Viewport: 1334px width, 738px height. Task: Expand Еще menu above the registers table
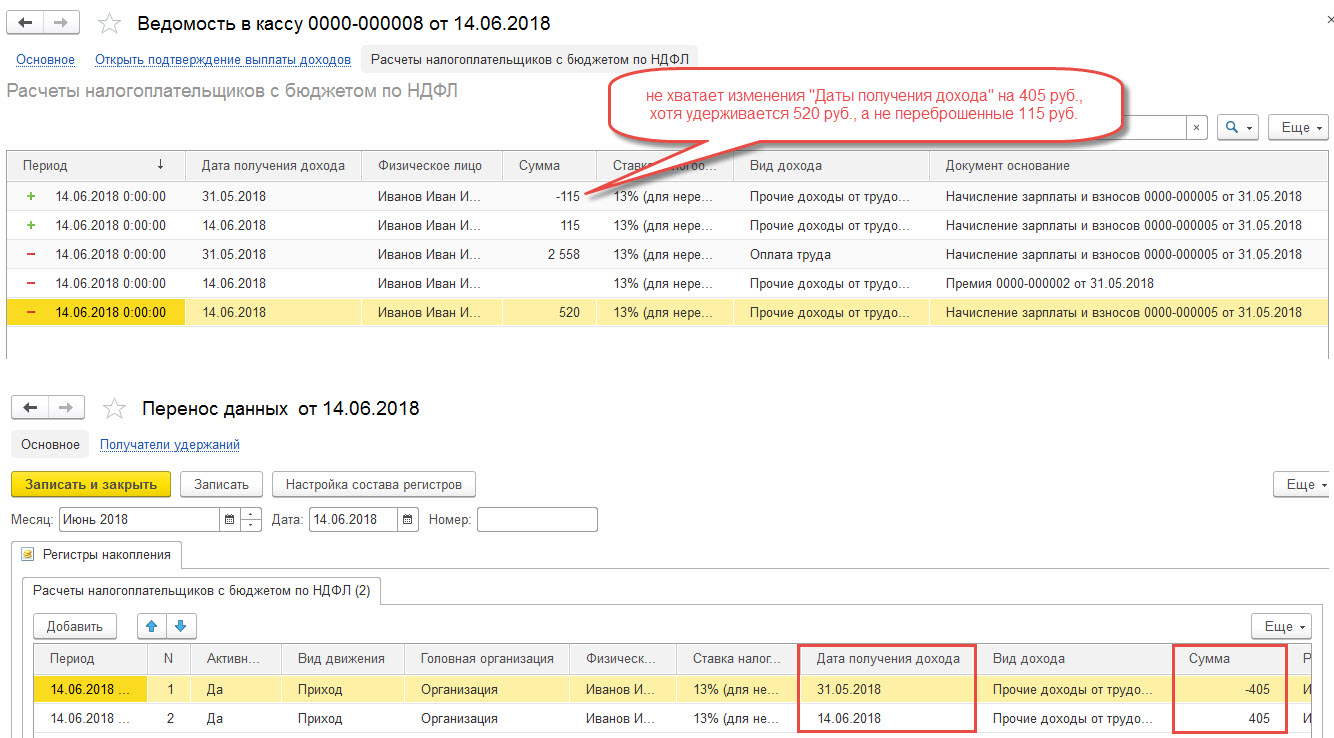pos(1281,626)
